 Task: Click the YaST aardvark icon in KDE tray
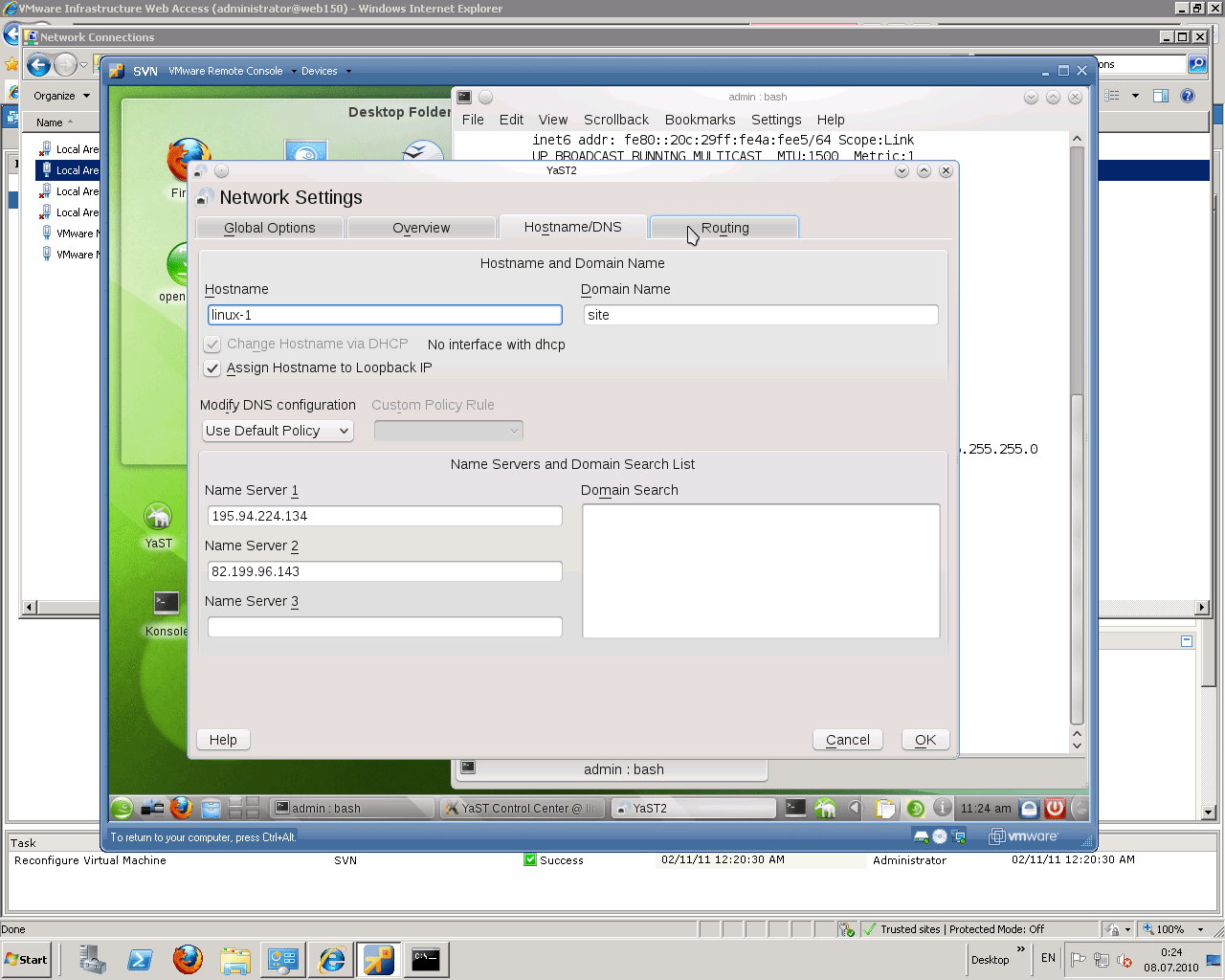tap(825, 809)
